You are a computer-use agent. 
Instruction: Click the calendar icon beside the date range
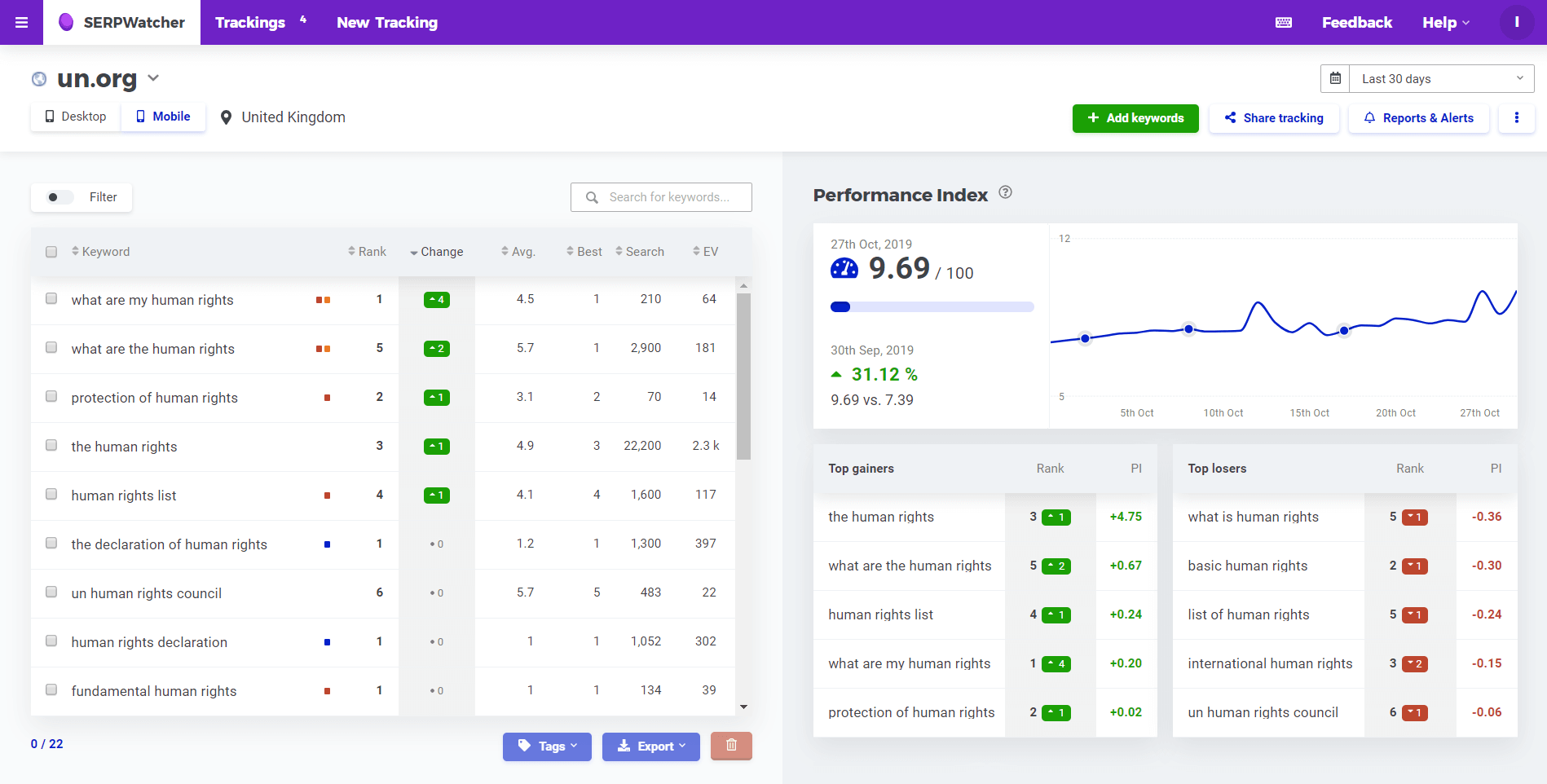tap(1335, 78)
